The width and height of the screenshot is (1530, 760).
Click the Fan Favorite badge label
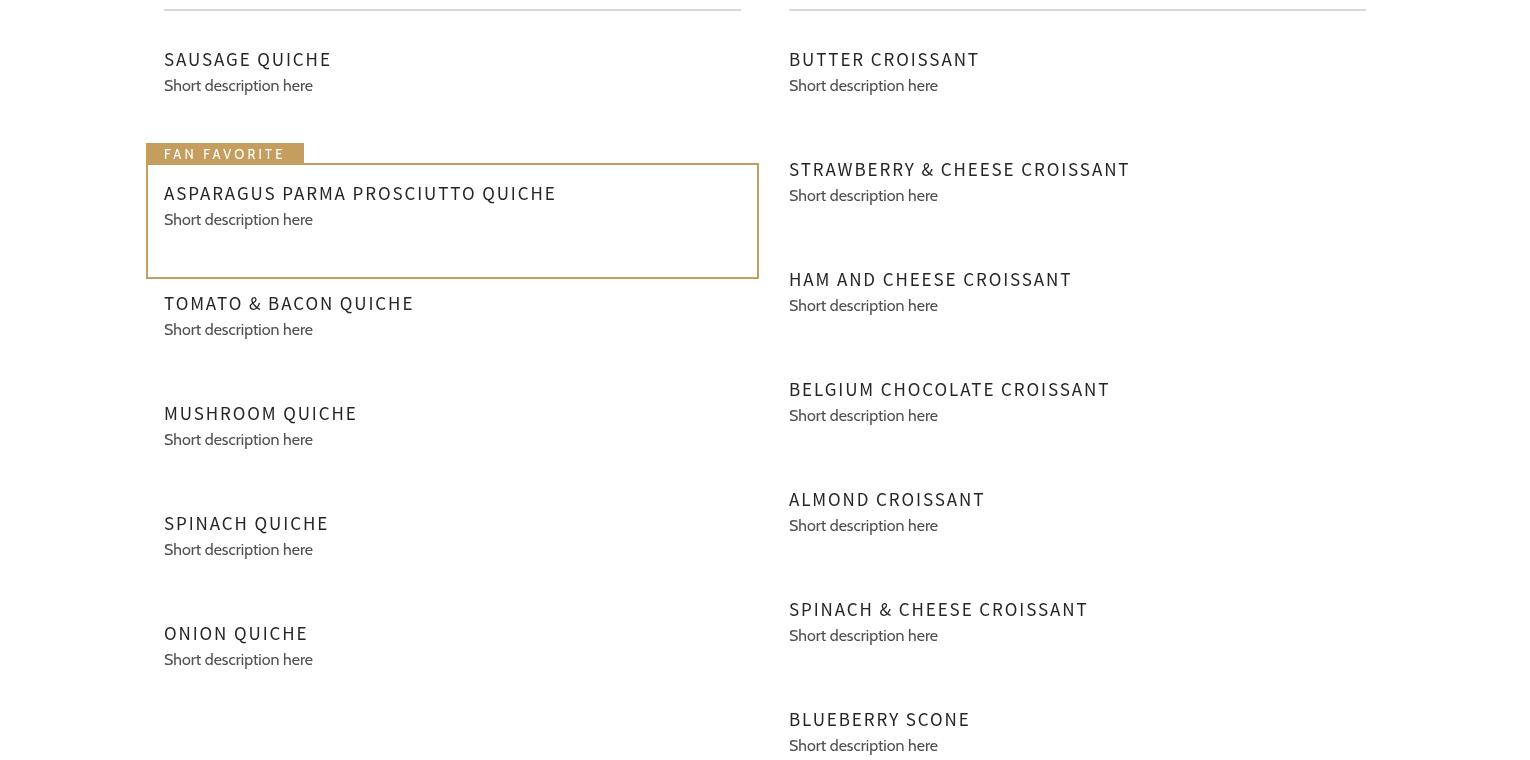pyautogui.click(x=225, y=154)
